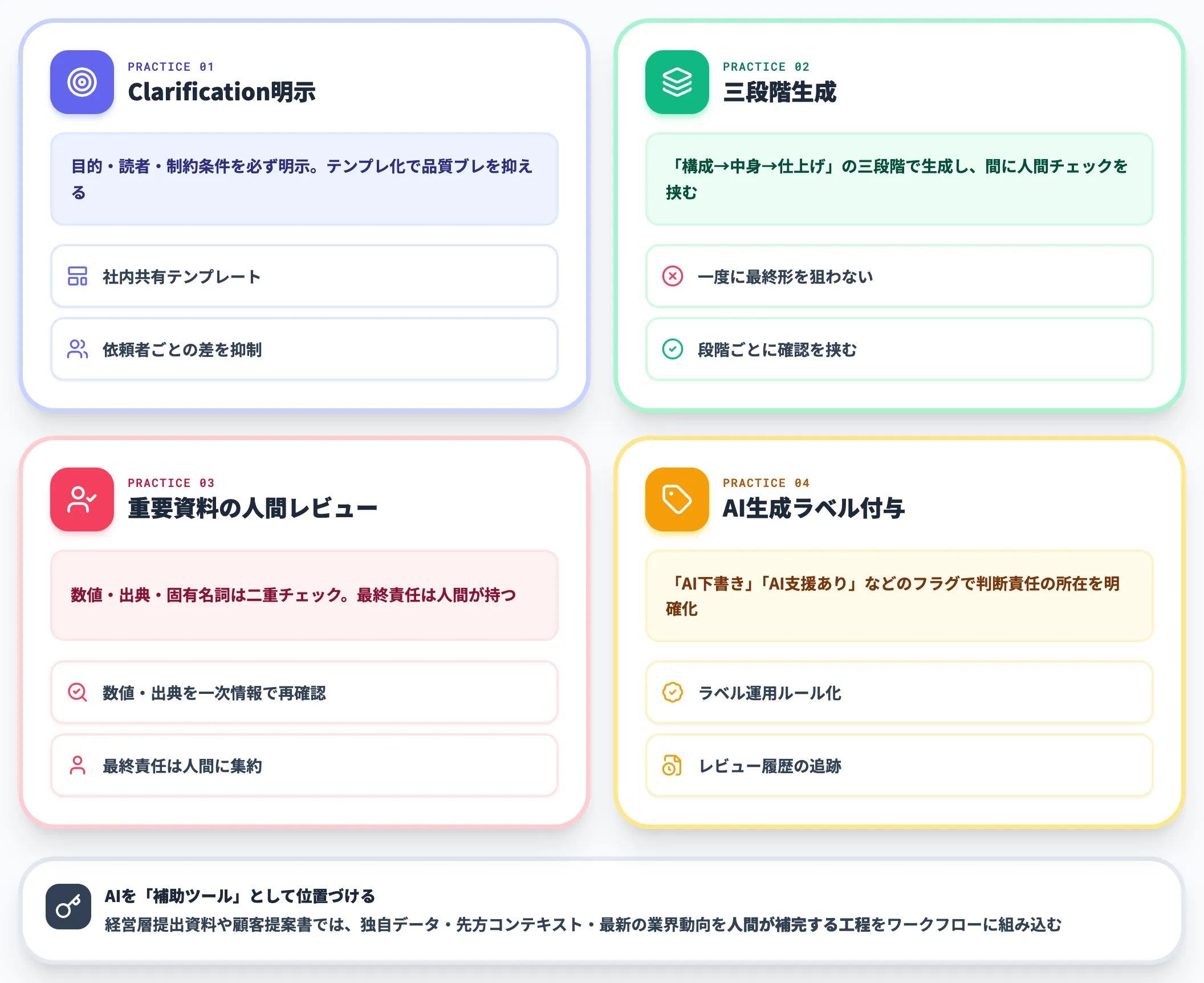Click the heading '重要資料の人間レビュー'
The image size is (1204, 983).
253,509
